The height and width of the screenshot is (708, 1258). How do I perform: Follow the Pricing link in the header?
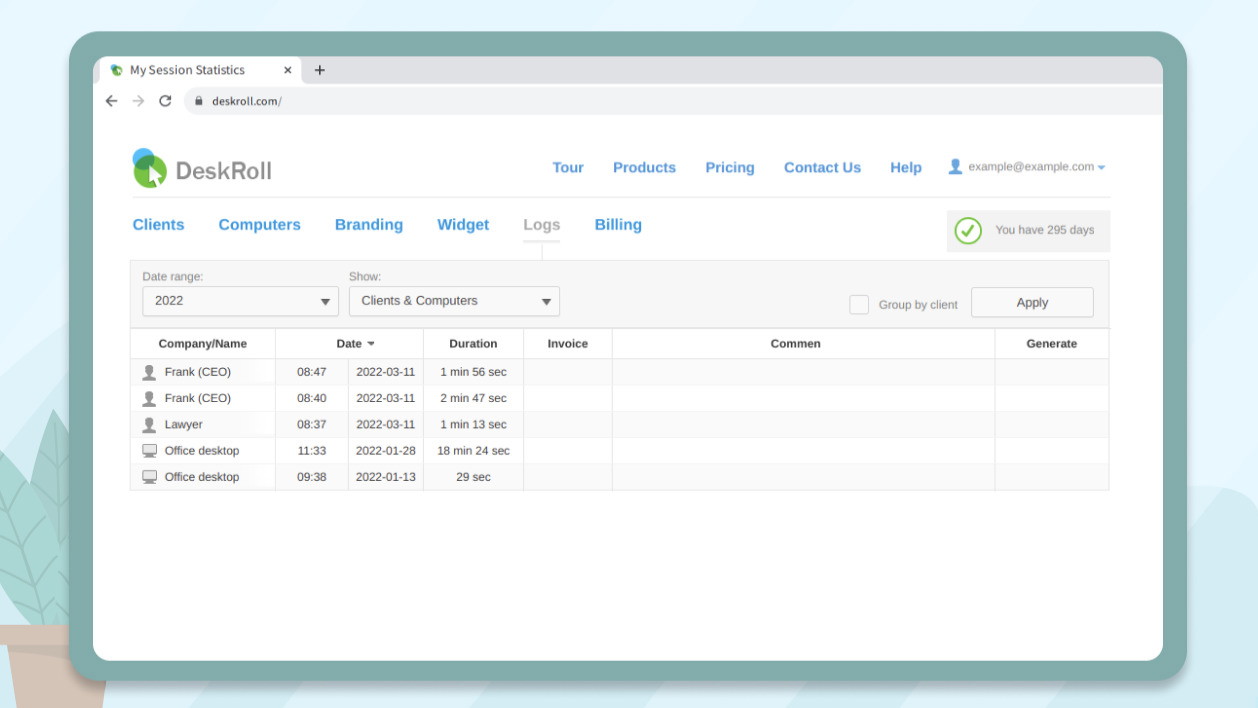click(x=729, y=168)
